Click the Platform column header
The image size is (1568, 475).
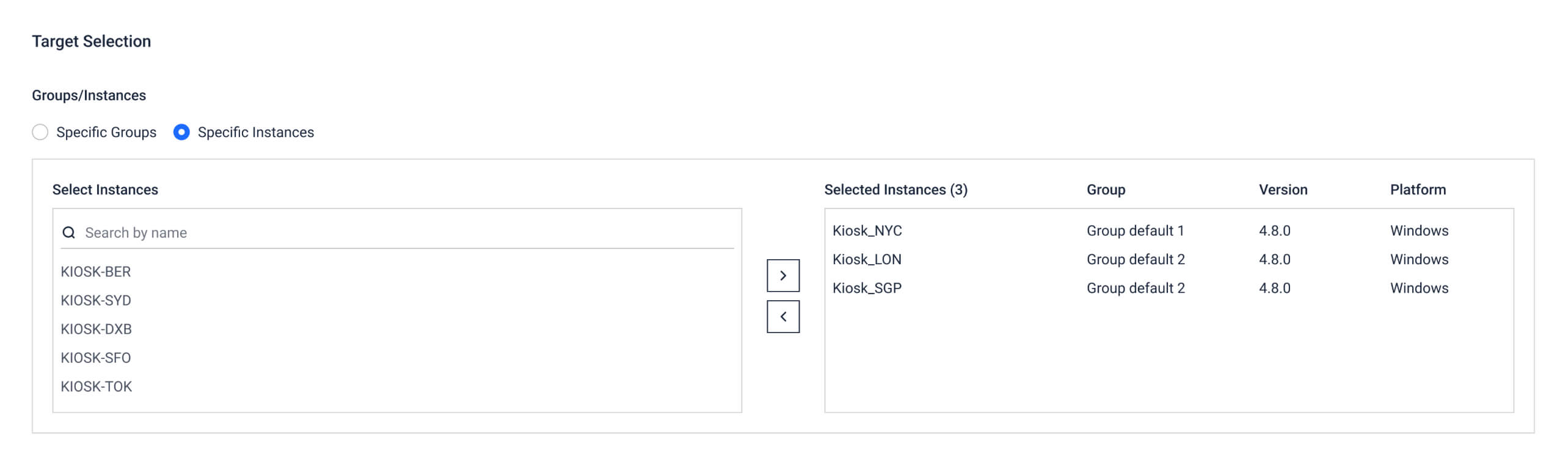point(1418,190)
